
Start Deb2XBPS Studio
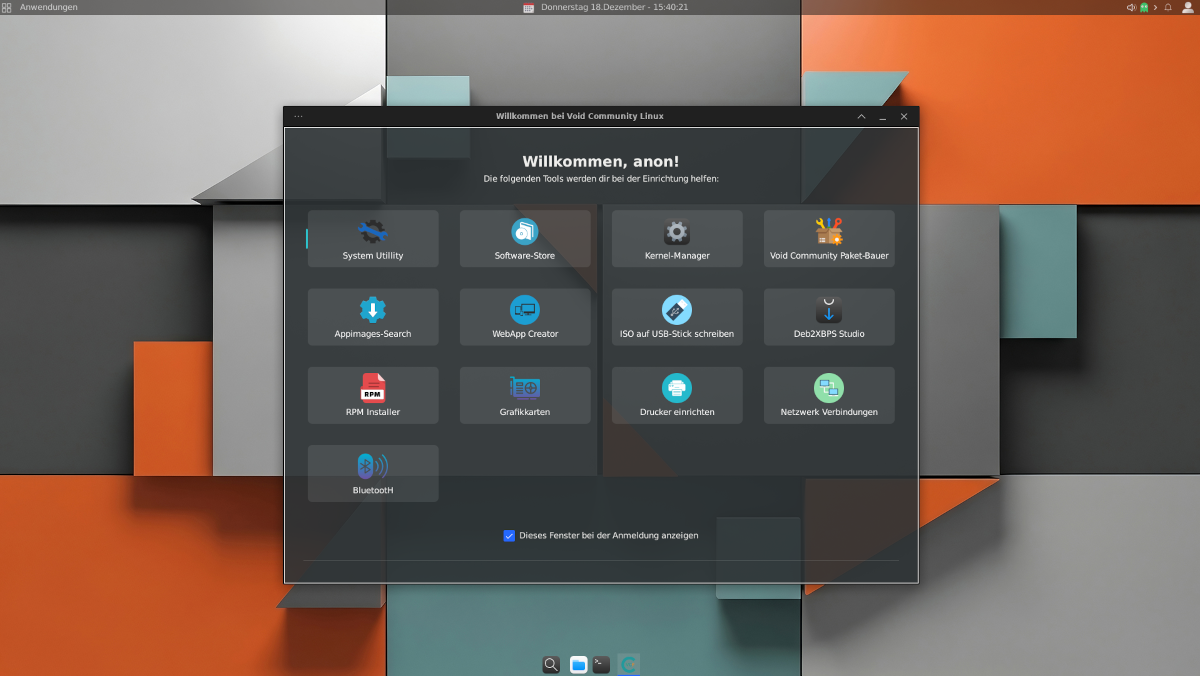pyautogui.click(x=829, y=317)
